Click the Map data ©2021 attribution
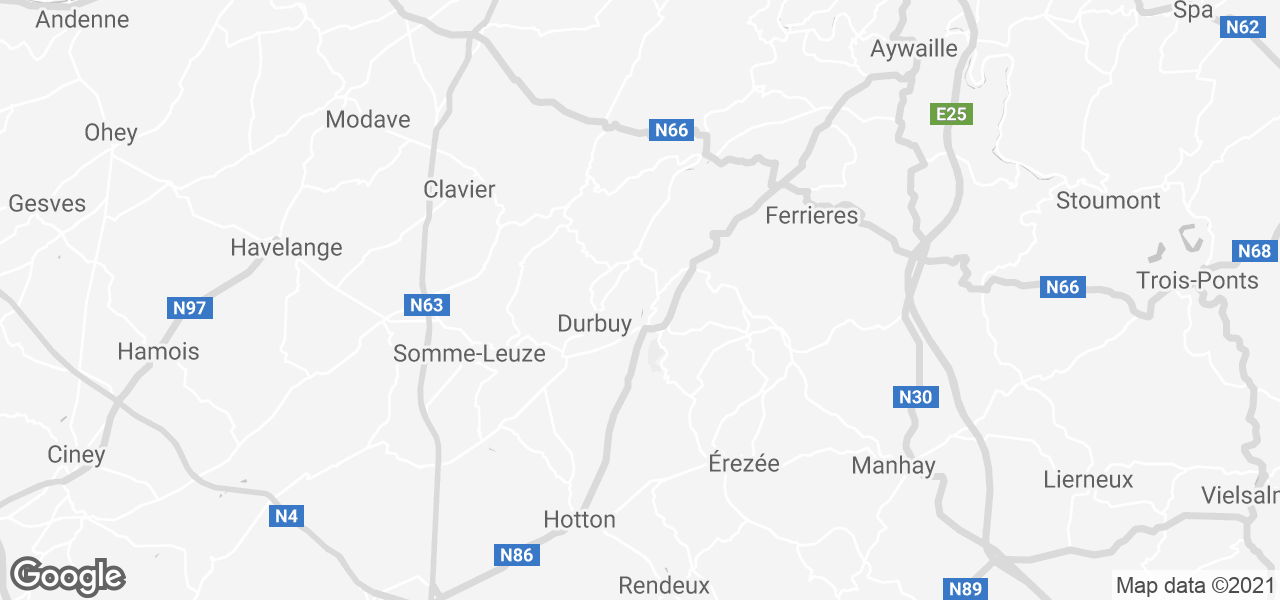This screenshot has height=600, width=1280. (1195, 586)
